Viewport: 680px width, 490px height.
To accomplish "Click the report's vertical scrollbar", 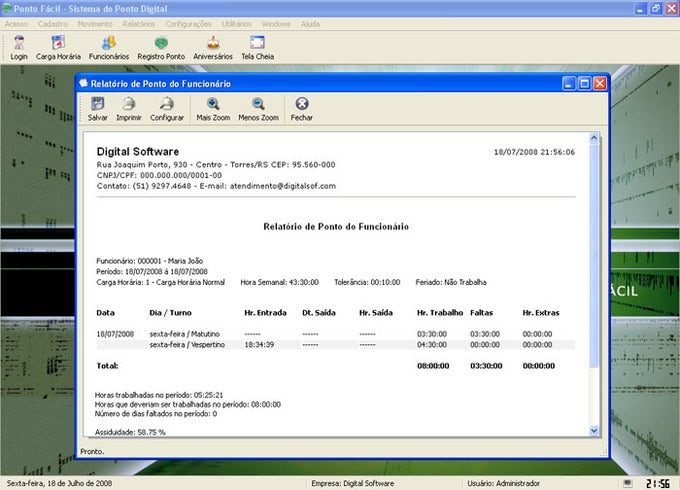I will tap(594, 250).
